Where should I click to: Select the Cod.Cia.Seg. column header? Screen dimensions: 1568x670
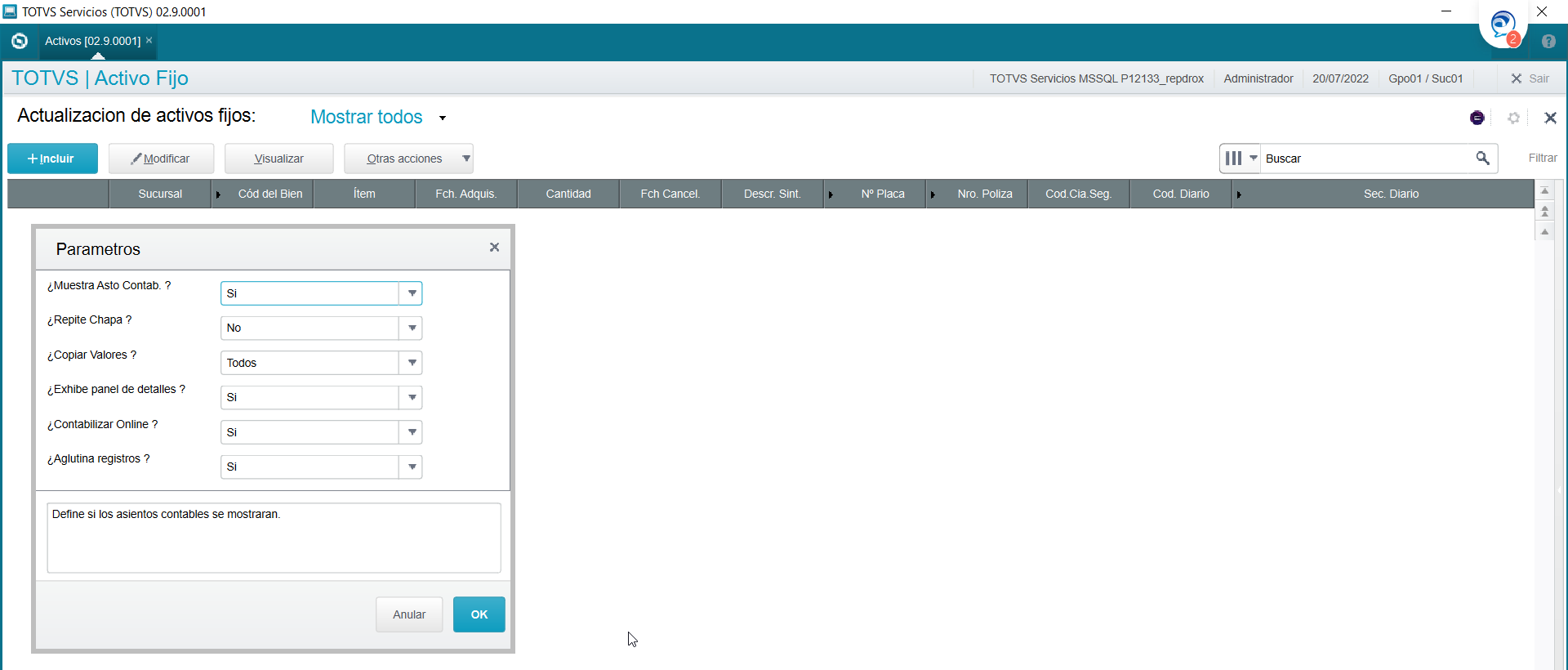tap(1079, 194)
